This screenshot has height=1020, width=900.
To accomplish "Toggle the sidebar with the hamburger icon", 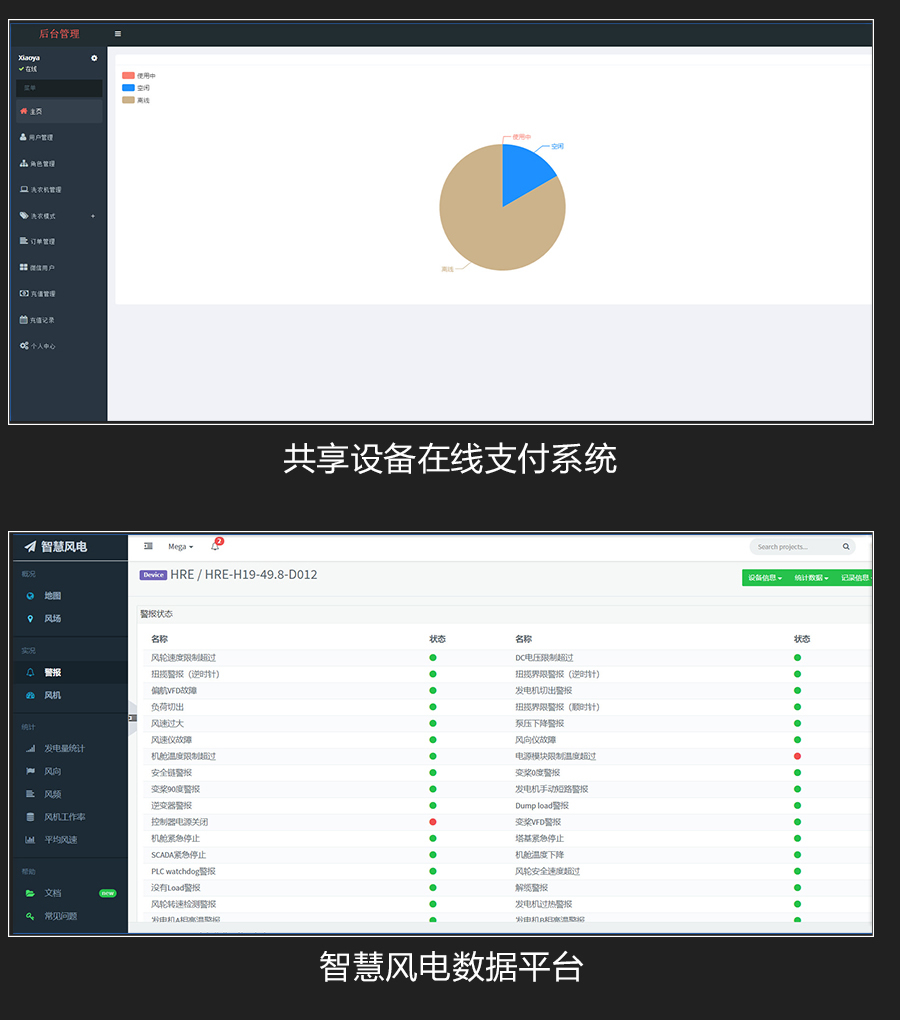I will (x=117, y=33).
